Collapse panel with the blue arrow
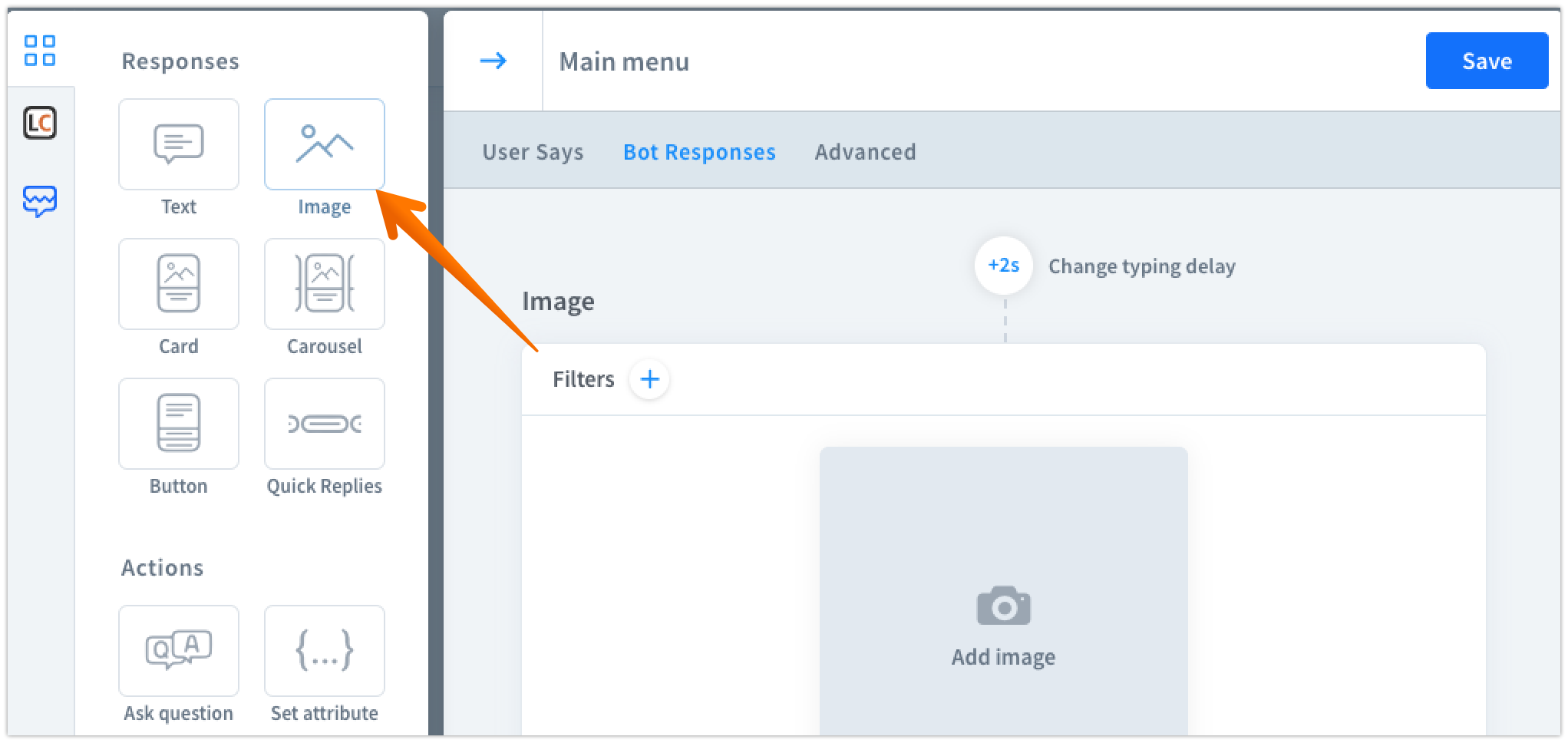Image resolution: width=1568 pixels, height=743 pixels. pyautogui.click(x=493, y=61)
